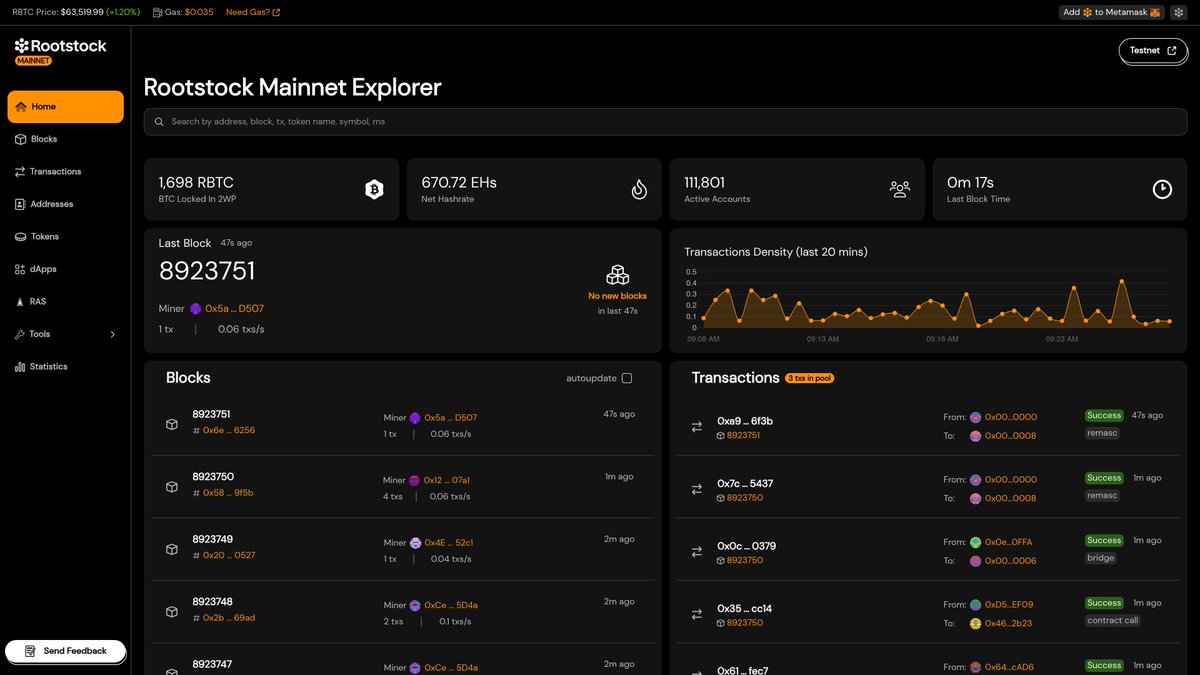This screenshot has height=675, width=1200.
Task: Click the search magnifier icon
Action: click(160, 122)
